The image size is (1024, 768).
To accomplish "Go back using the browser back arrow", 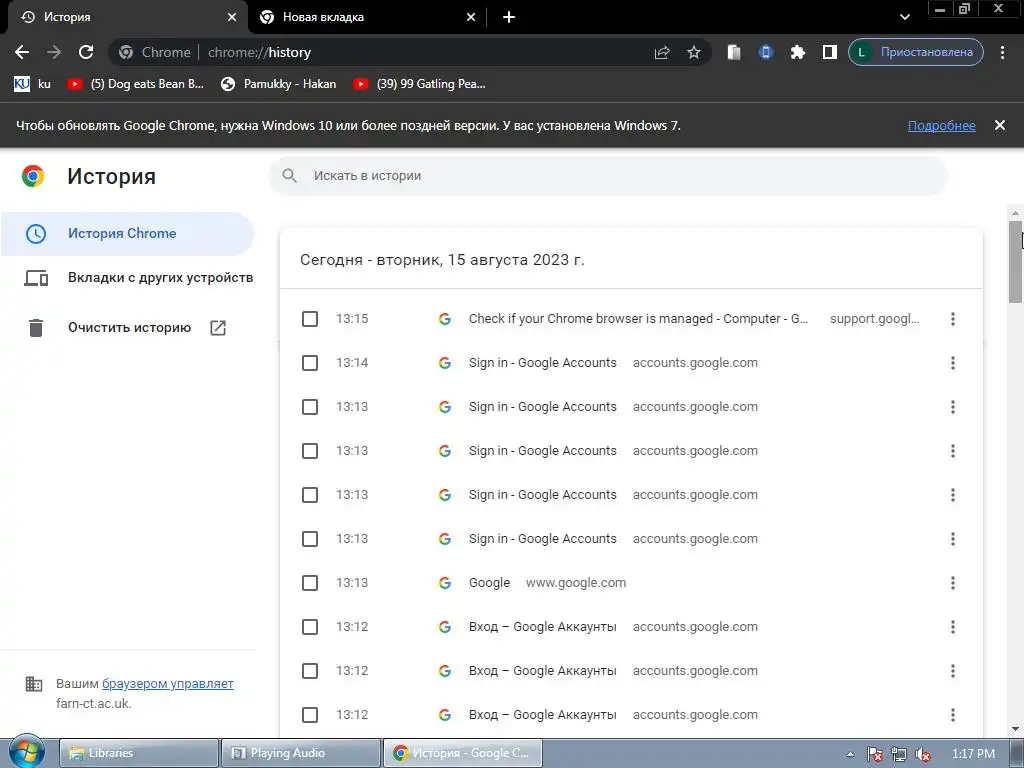I will point(22,52).
